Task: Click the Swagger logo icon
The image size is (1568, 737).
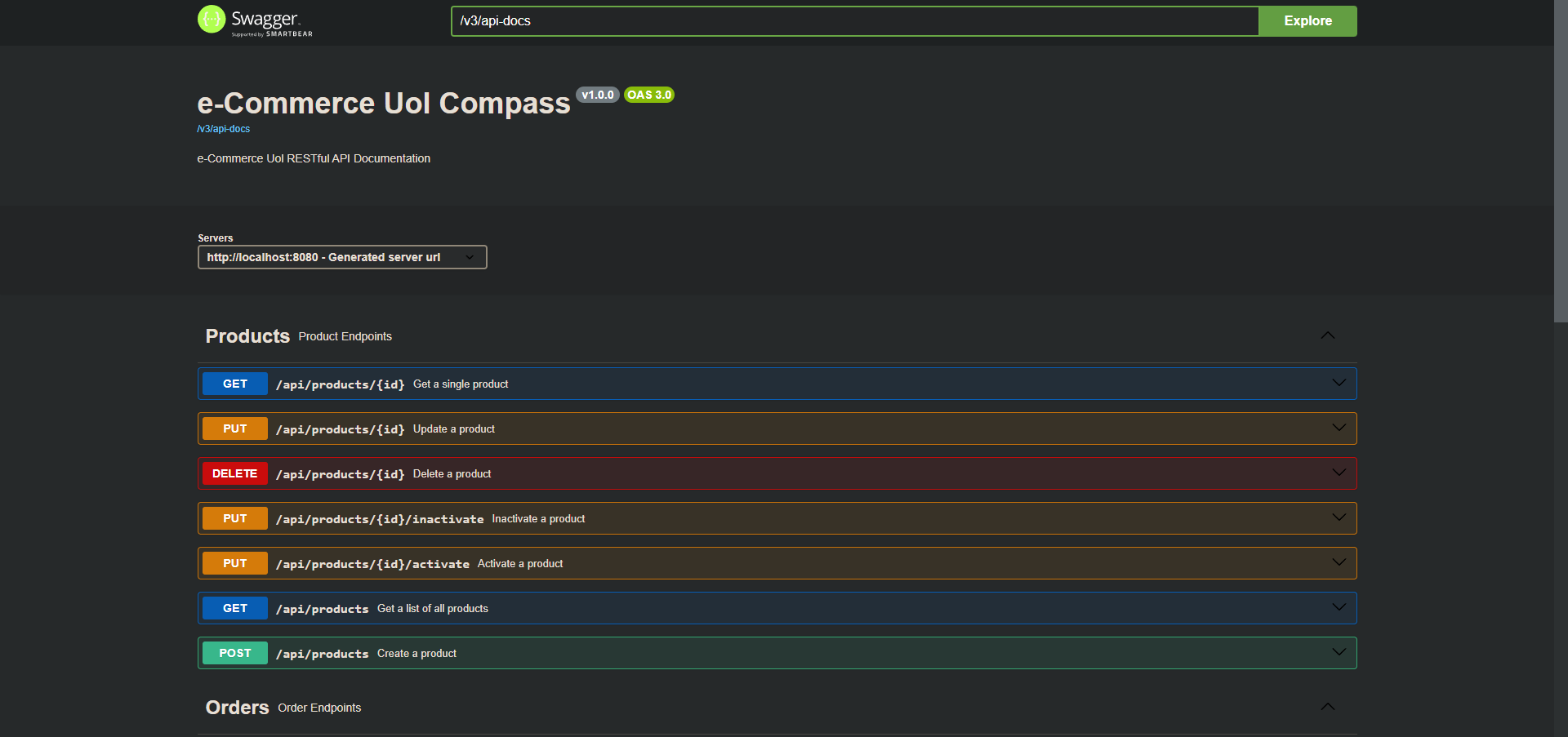Action: tap(212, 20)
